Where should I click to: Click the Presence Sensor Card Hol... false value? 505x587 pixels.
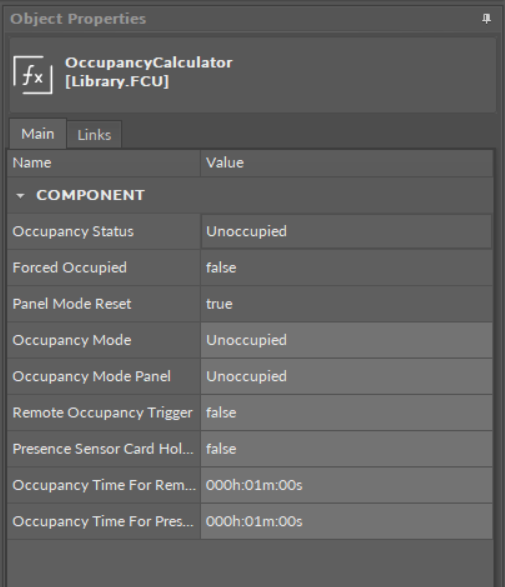click(x=346, y=449)
